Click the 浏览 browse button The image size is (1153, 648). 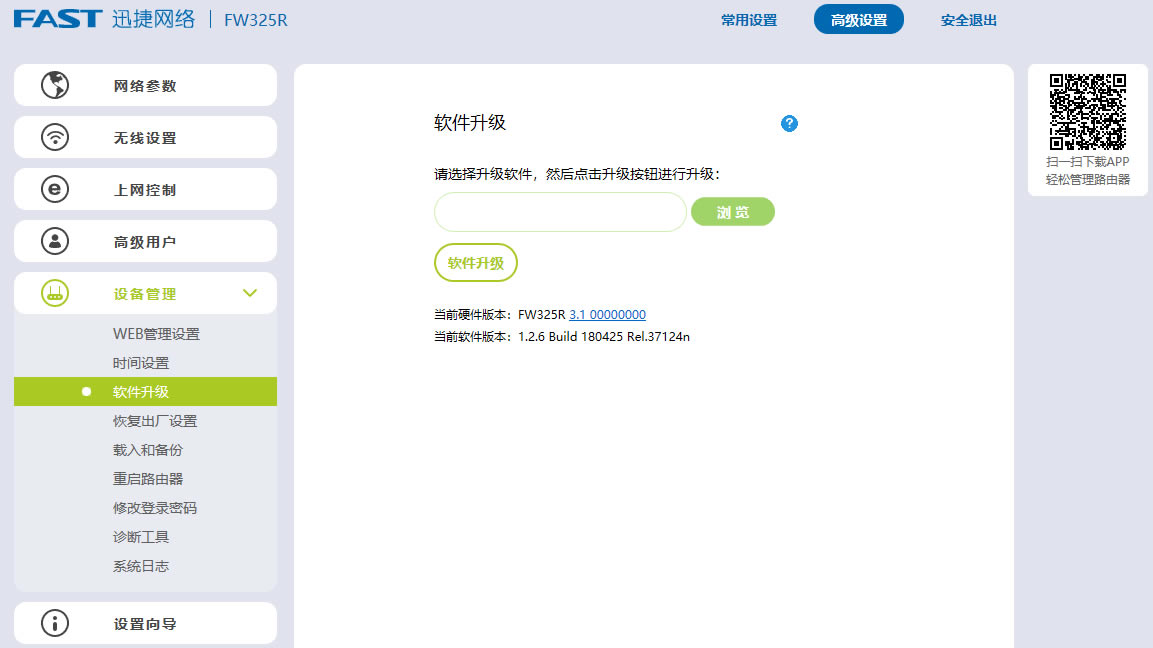pos(733,211)
